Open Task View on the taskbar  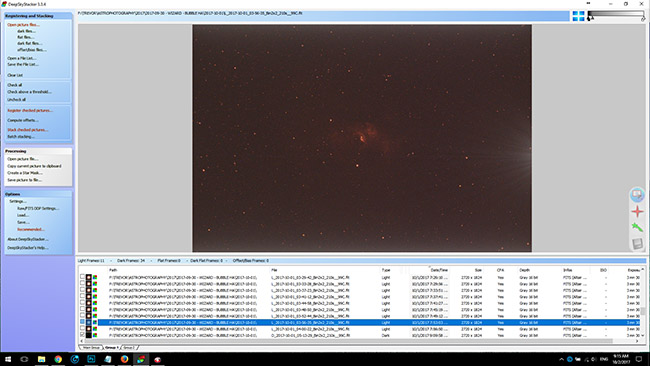[24, 359]
